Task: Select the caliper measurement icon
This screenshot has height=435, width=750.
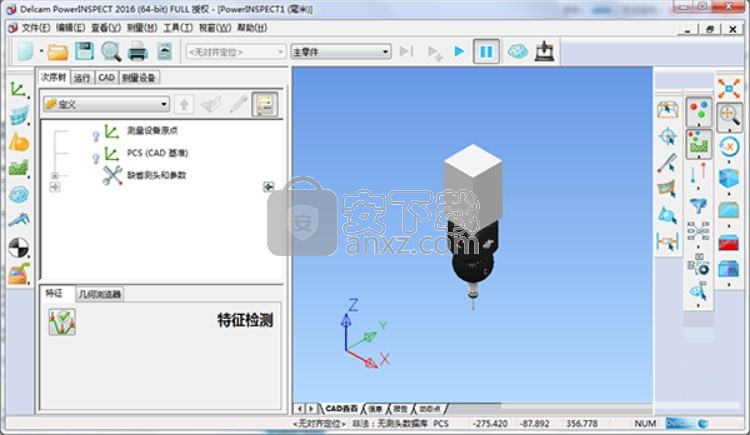Action: [x=19, y=220]
